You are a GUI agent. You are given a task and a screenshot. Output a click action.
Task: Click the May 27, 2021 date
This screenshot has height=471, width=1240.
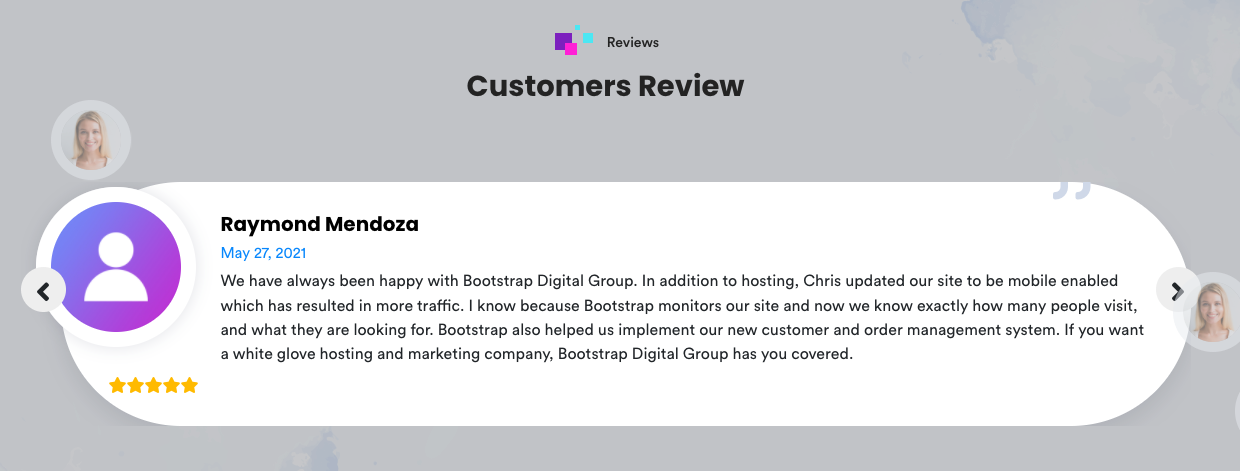(263, 253)
